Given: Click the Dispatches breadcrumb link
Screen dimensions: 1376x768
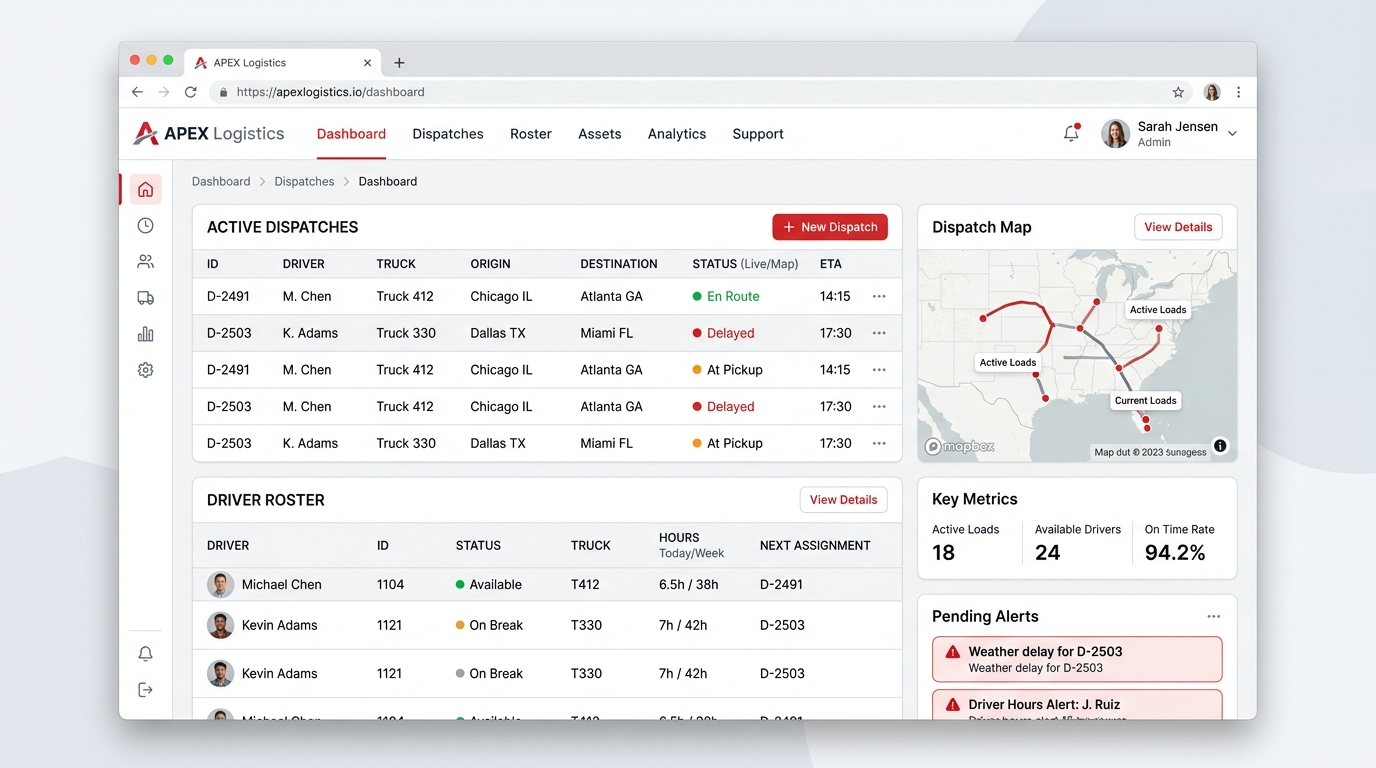Looking at the screenshot, I should [304, 182].
